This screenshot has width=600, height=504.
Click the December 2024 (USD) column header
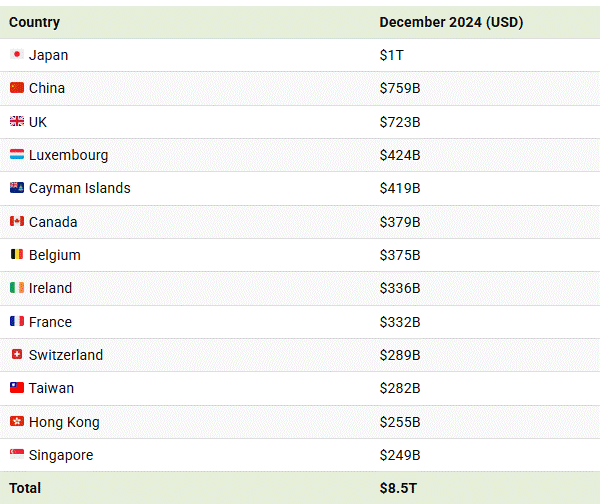coord(451,22)
